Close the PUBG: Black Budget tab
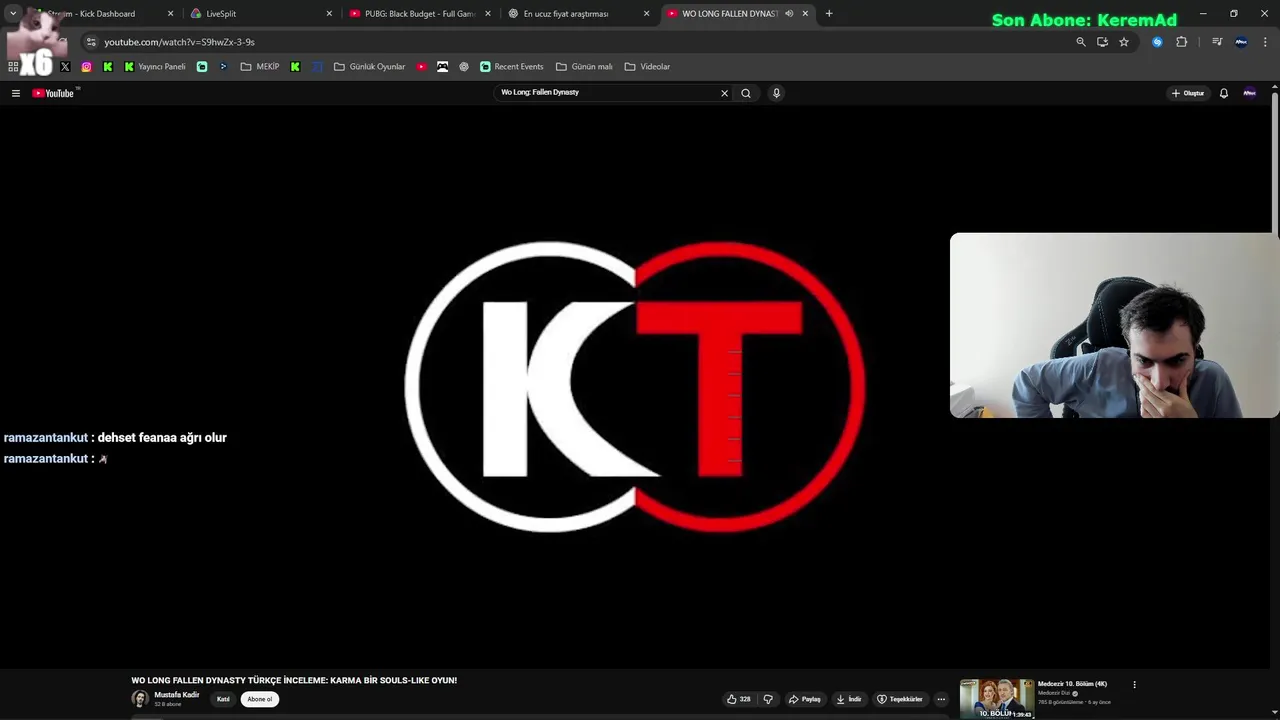 [488, 14]
